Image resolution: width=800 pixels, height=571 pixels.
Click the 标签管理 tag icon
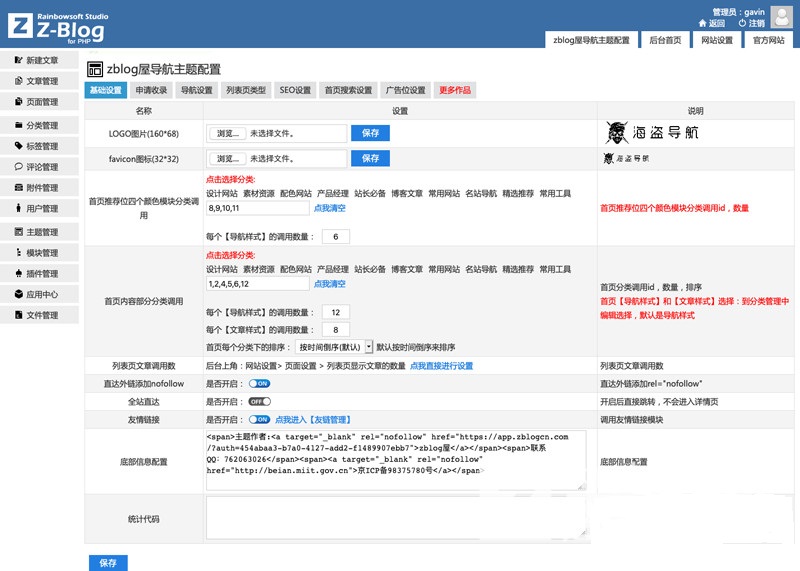(x=18, y=146)
